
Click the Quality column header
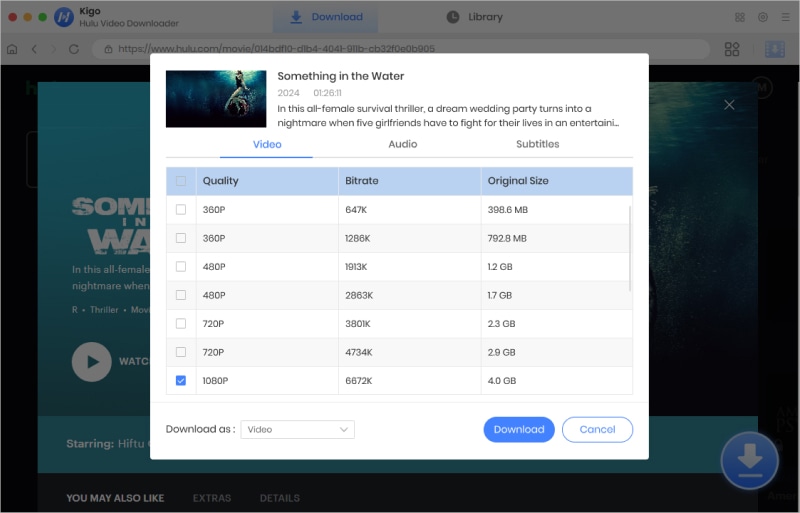(x=267, y=181)
